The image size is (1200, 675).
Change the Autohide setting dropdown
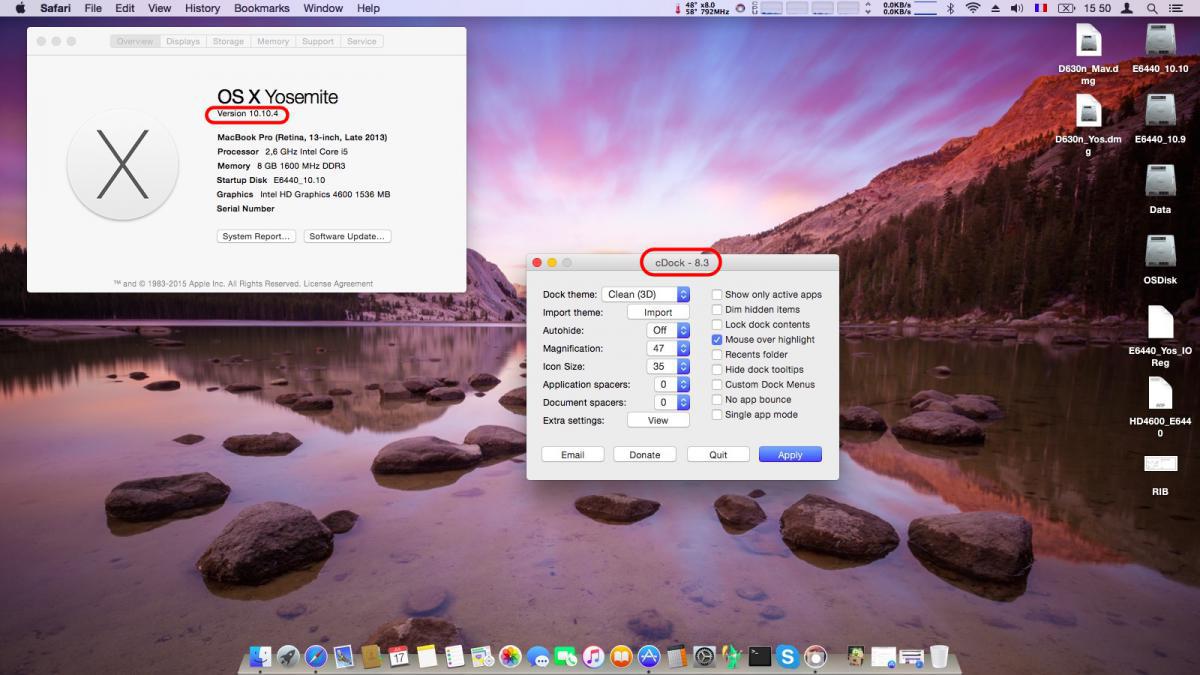[x=667, y=330]
